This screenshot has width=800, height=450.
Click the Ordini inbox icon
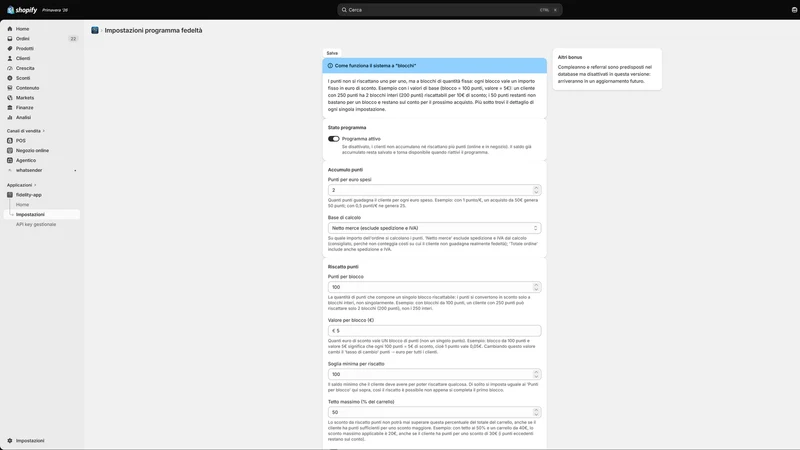(10, 39)
